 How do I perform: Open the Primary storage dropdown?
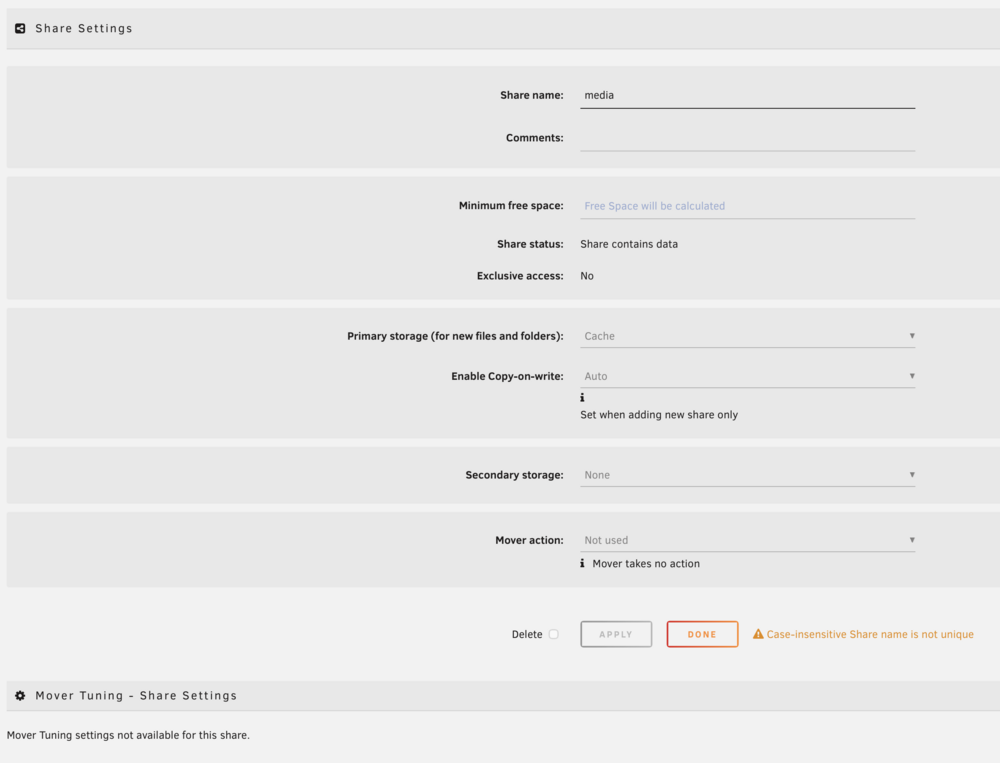pyautogui.click(x=747, y=336)
